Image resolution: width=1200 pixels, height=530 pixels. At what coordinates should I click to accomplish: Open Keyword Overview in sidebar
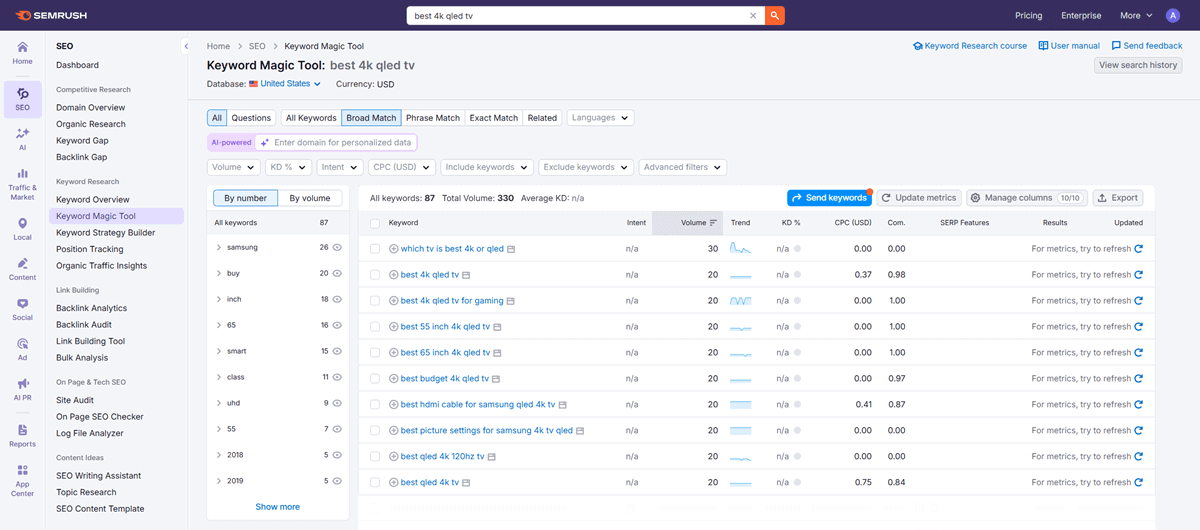point(93,200)
